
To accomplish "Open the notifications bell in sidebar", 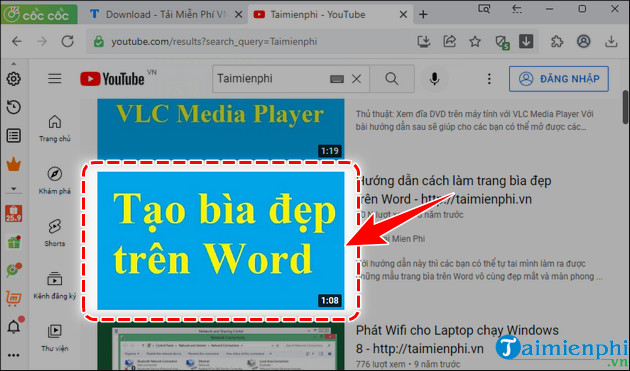I will (x=14, y=326).
